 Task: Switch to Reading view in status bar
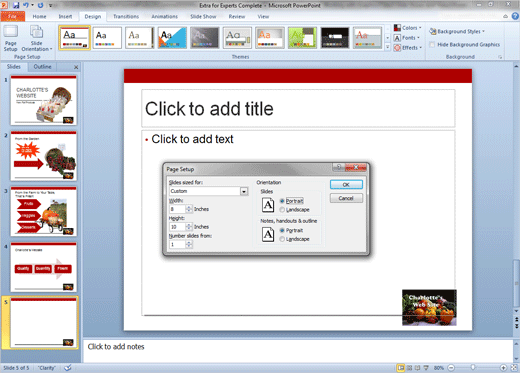[418, 368]
